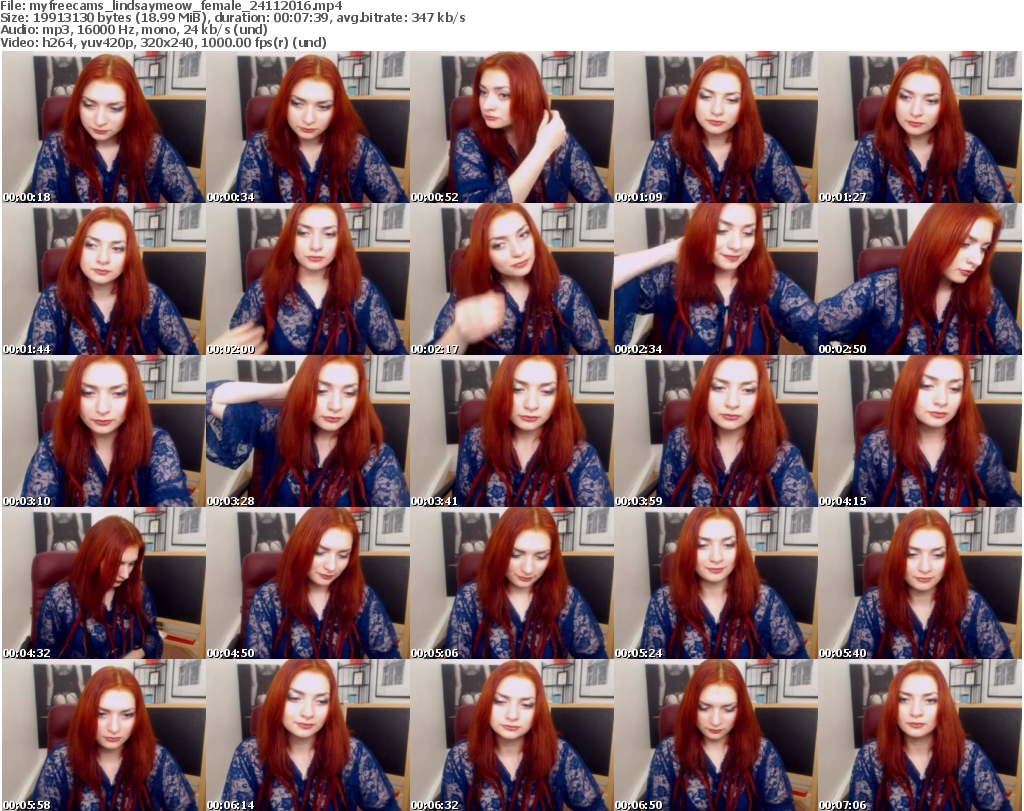
Task: Open the frame at 00:00:52
Action: (x=511, y=127)
